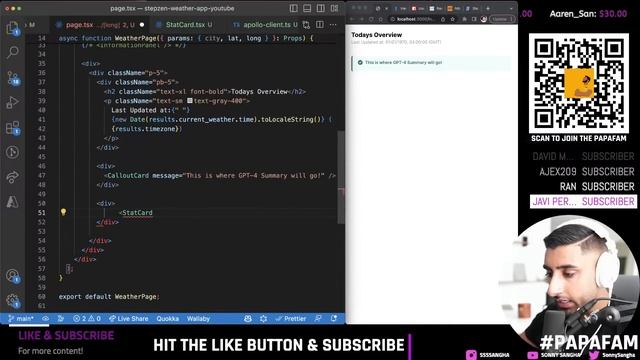Click the browser reload button
This screenshot has width=640, height=360.
[x=371, y=19]
